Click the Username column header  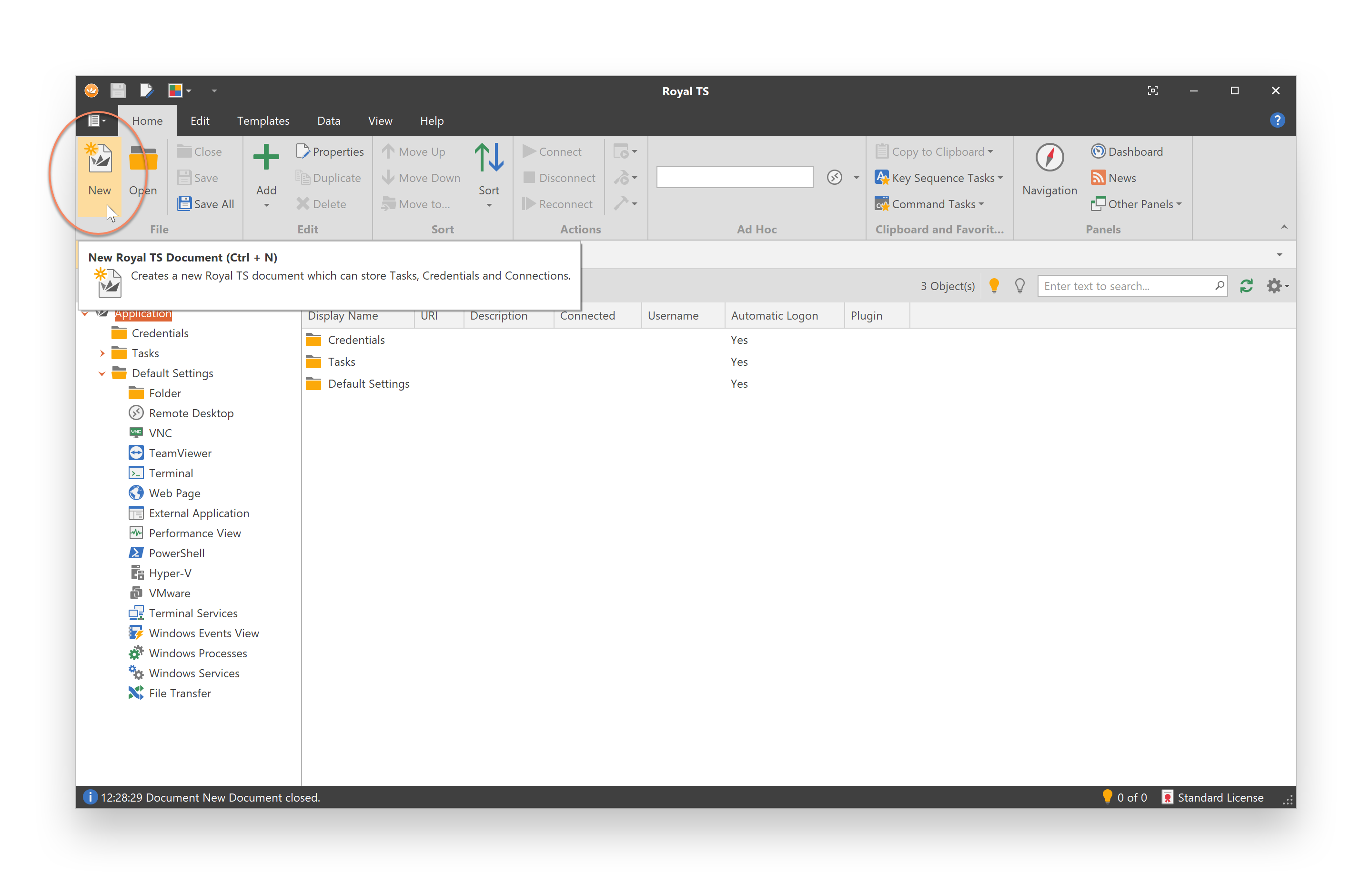tap(683, 316)
